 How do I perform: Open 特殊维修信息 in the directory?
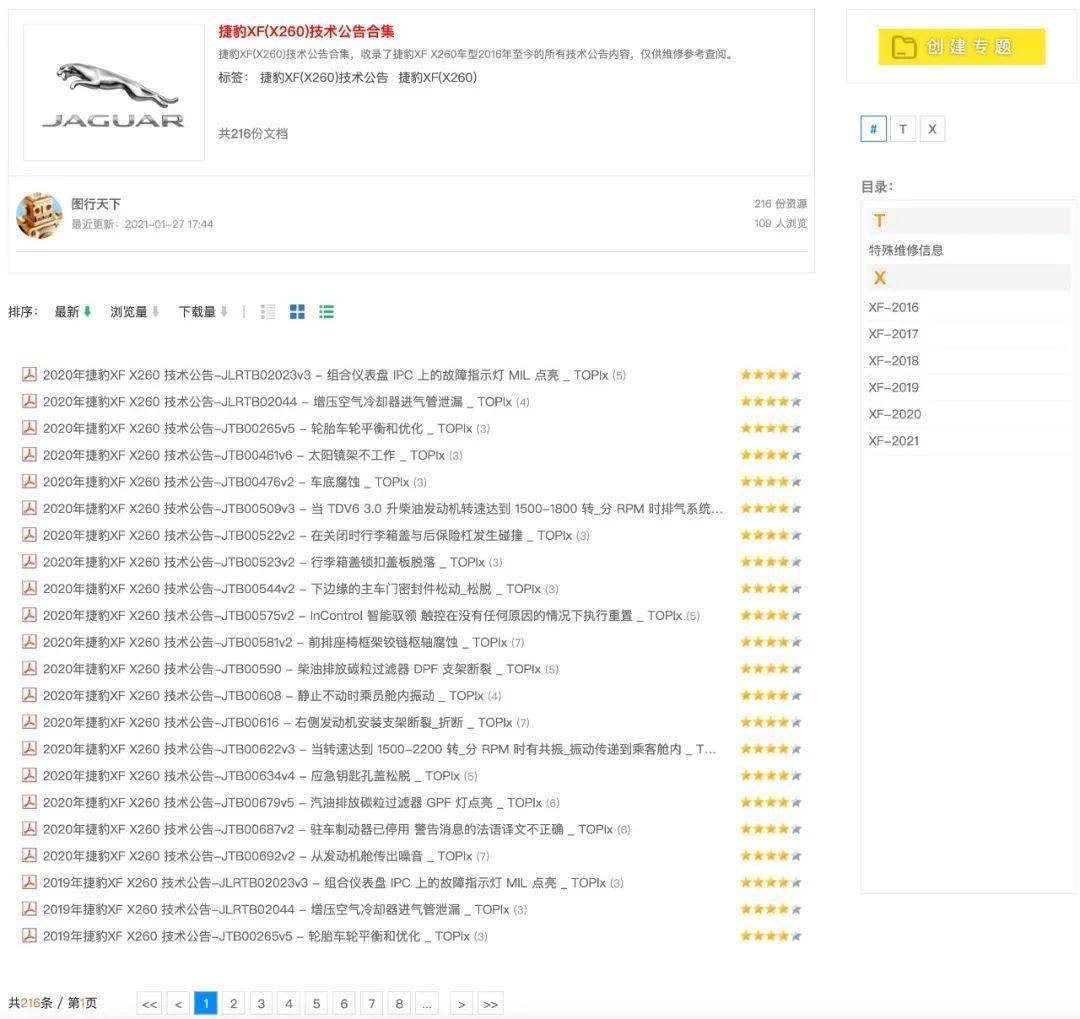pyautogui.click(x=906, y=250)
